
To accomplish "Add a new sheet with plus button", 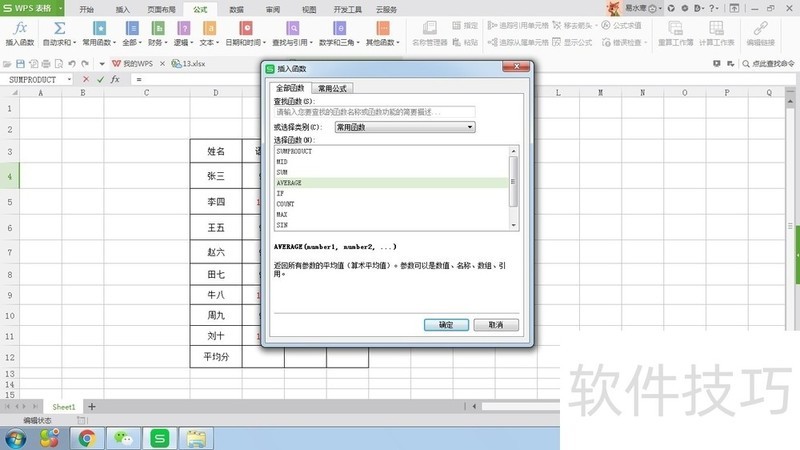I will (92, 407).
